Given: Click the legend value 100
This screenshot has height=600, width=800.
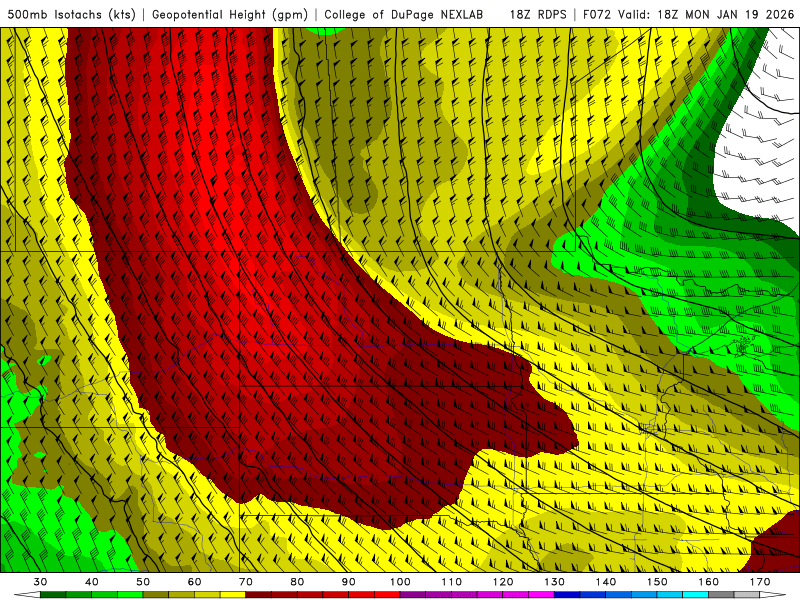Looking at the screenshot, I should pyautogui.click(x=400, y=582).
